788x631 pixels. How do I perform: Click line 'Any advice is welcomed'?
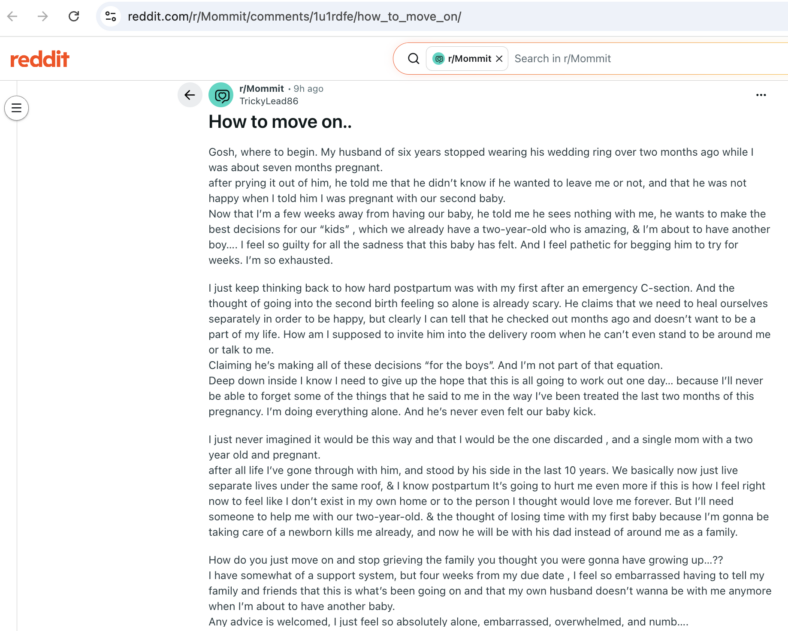click(x=448, y=621)
